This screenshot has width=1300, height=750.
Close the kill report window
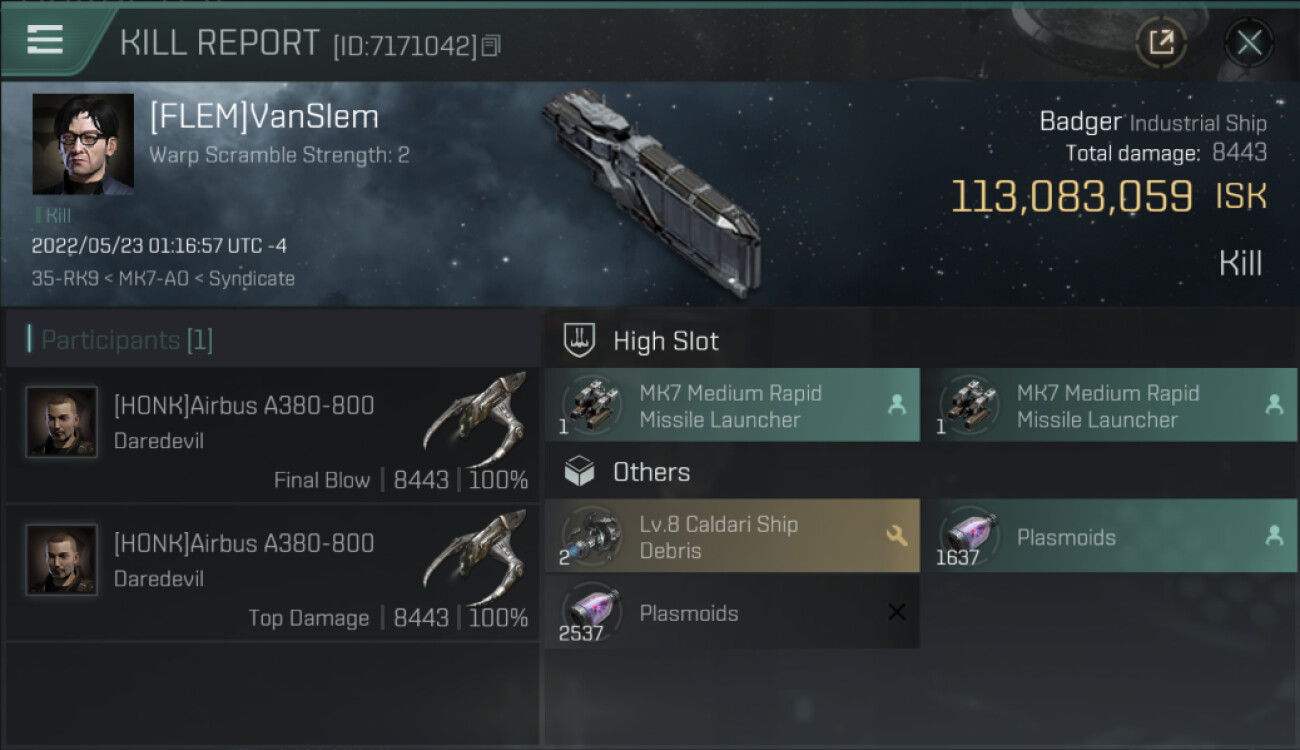click(x=1248, y=42)
